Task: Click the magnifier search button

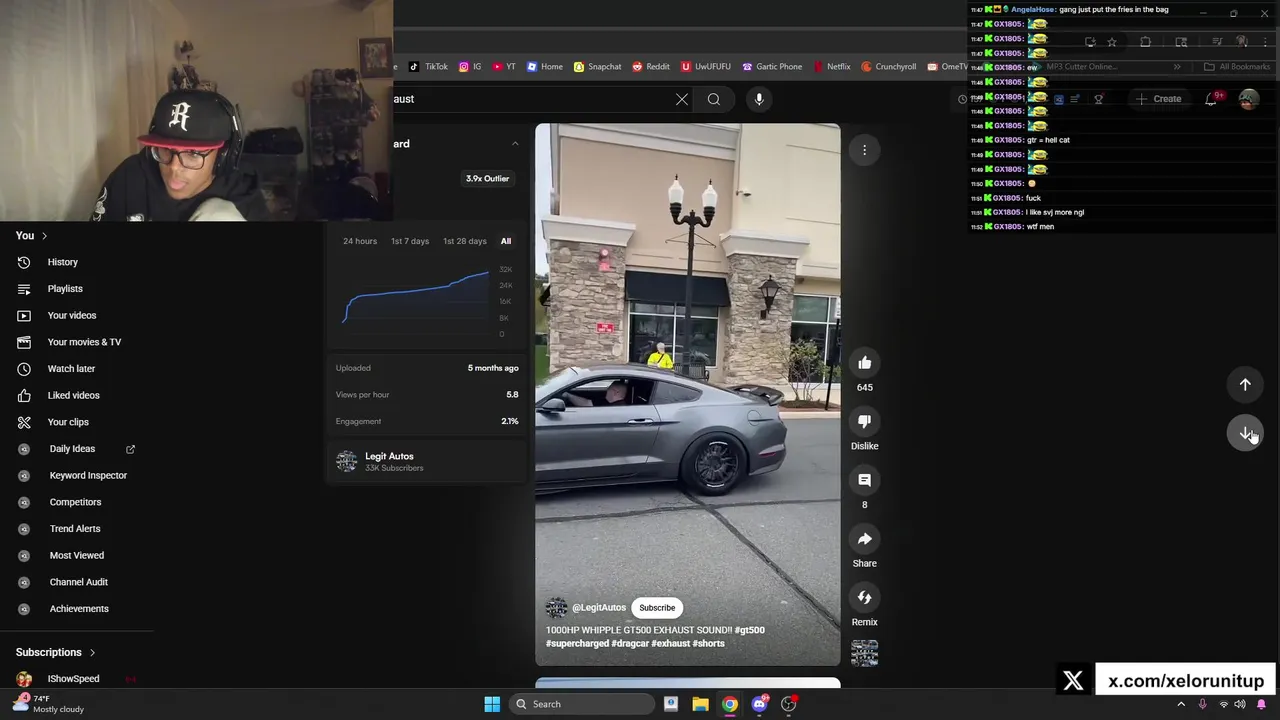Action: [x=713, y=99]
